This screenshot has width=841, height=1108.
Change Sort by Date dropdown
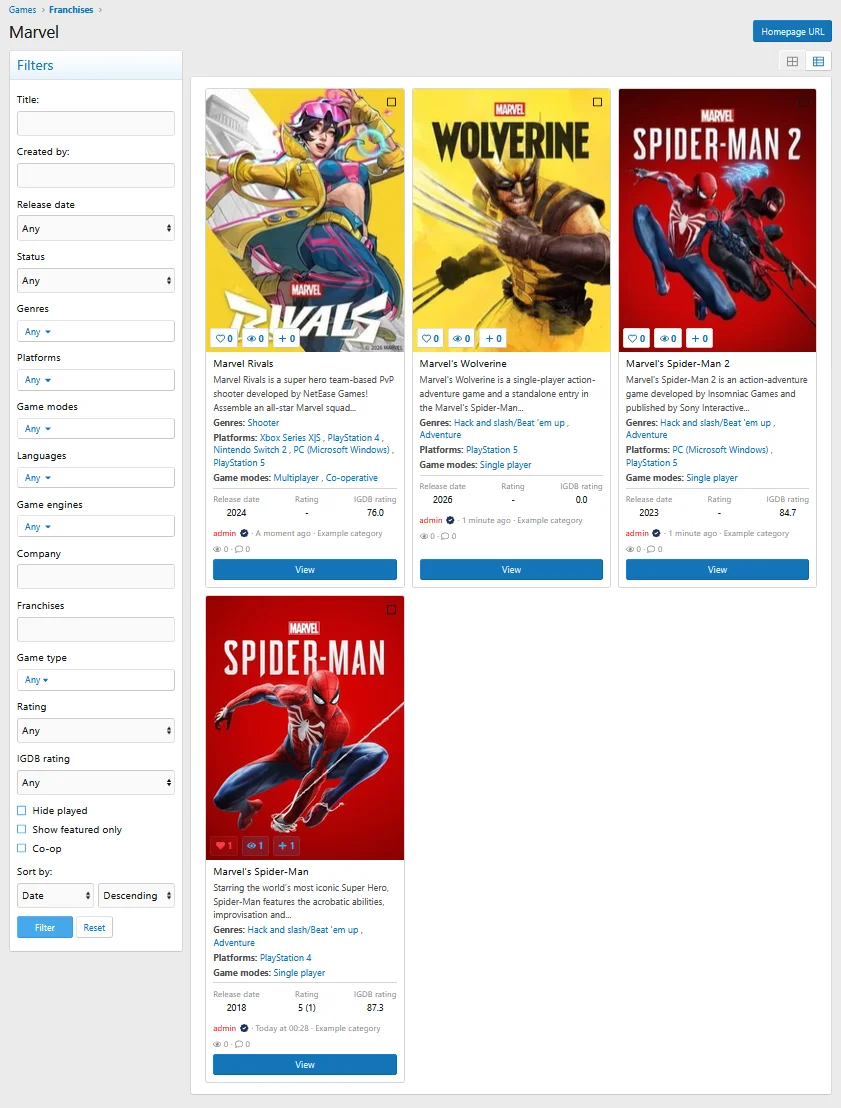[x=55, y=895]
